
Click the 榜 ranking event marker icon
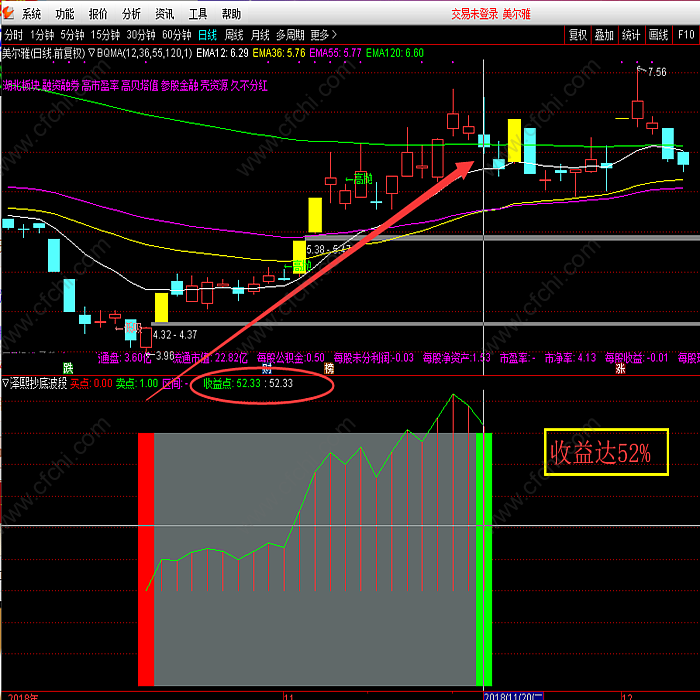(329, 368)
